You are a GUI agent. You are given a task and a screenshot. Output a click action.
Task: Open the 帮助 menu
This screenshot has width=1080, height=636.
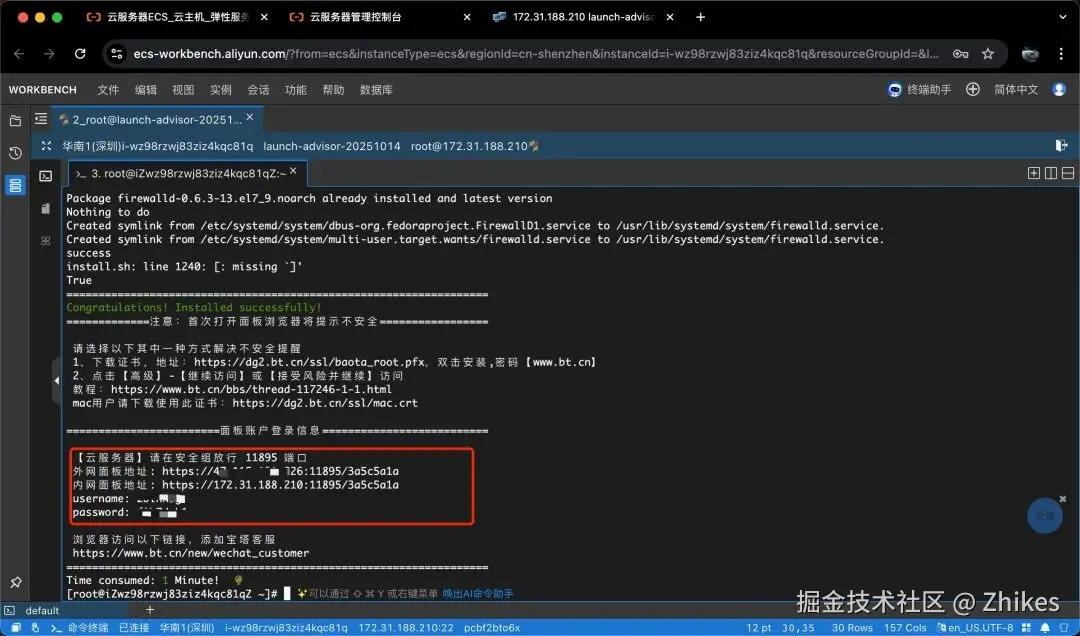333,90
